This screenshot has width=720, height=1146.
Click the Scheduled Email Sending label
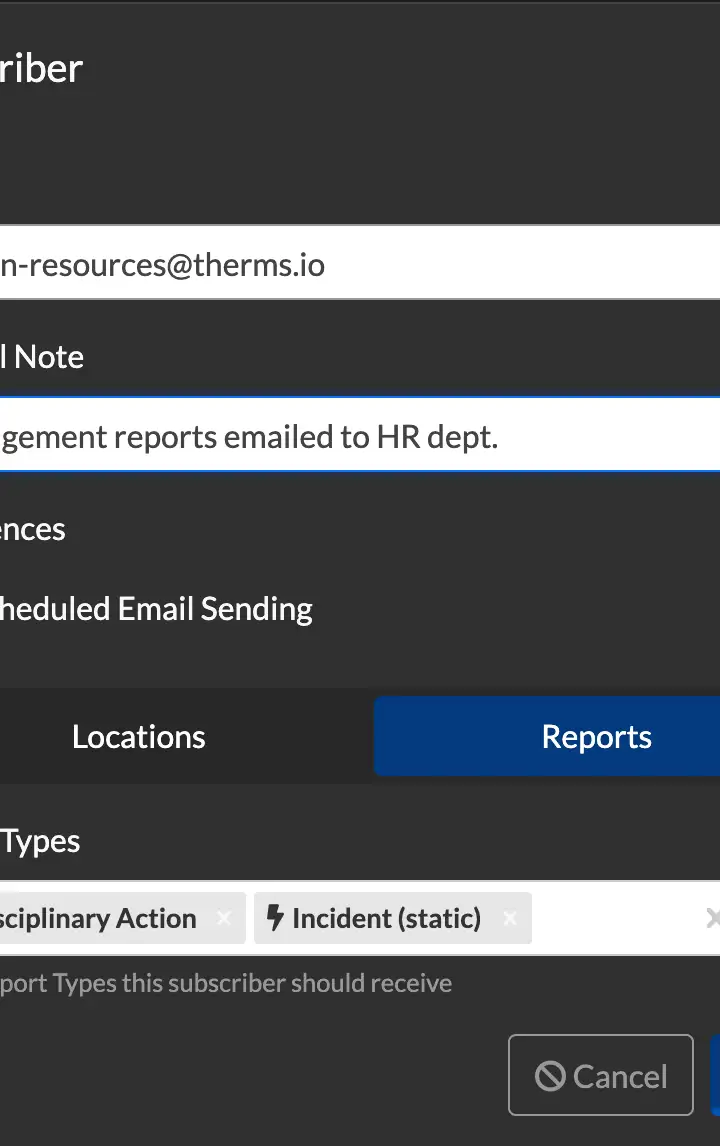(156, 609)
